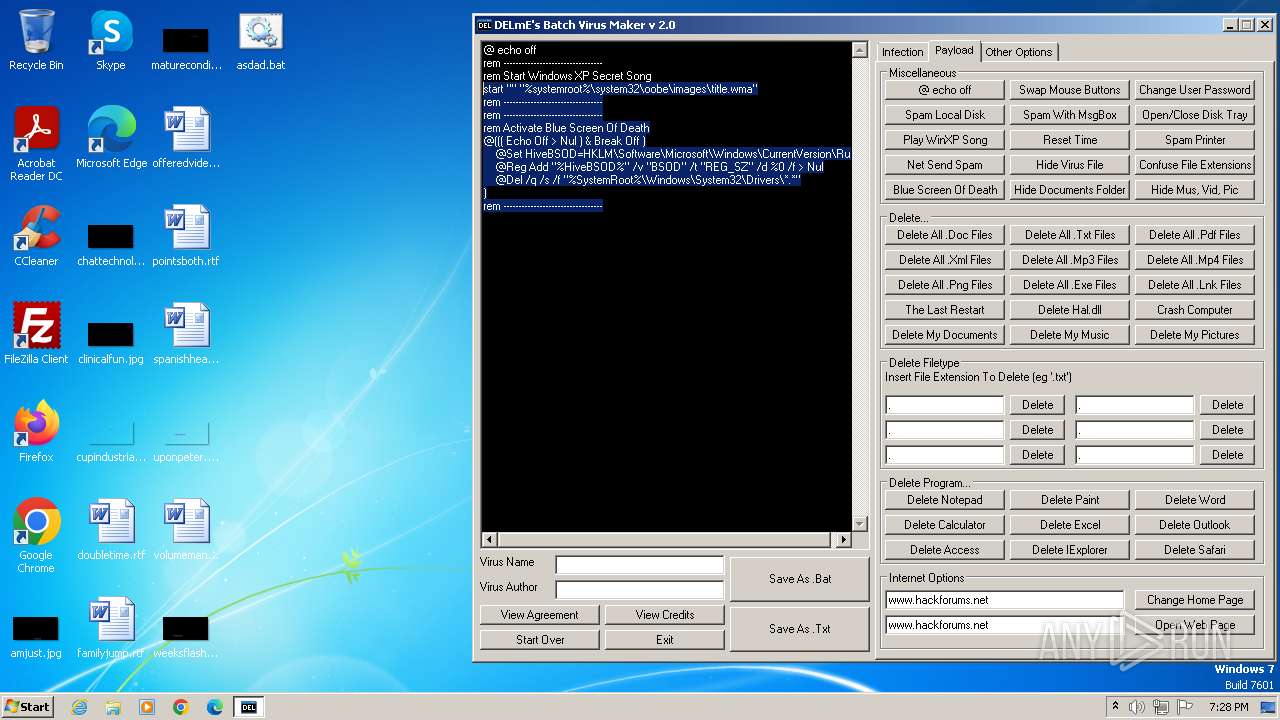Open the volume control tray icon
Viewport: 1280px width, 720px height.
tap(1137, 707)
